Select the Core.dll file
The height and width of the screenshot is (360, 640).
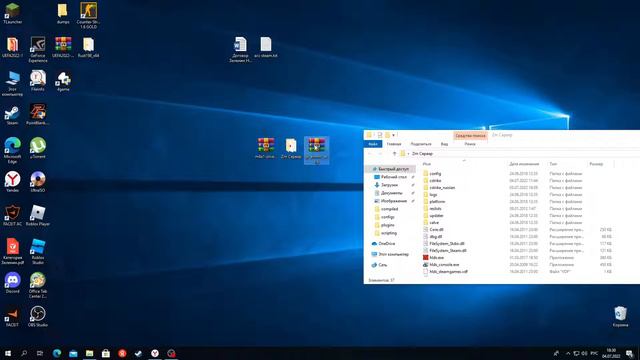436,230
